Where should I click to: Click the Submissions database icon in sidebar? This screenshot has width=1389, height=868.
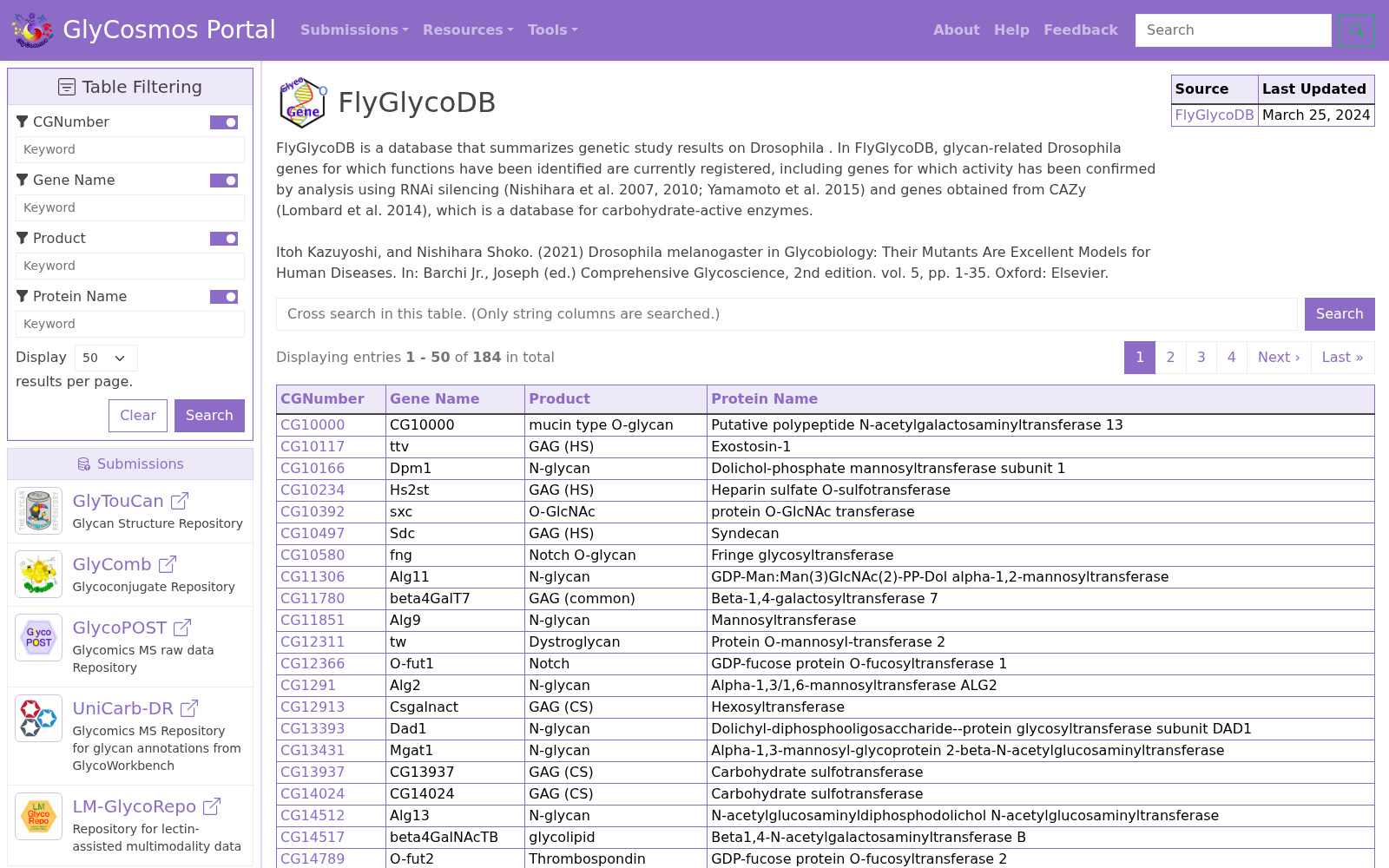(x=84, y=464)
